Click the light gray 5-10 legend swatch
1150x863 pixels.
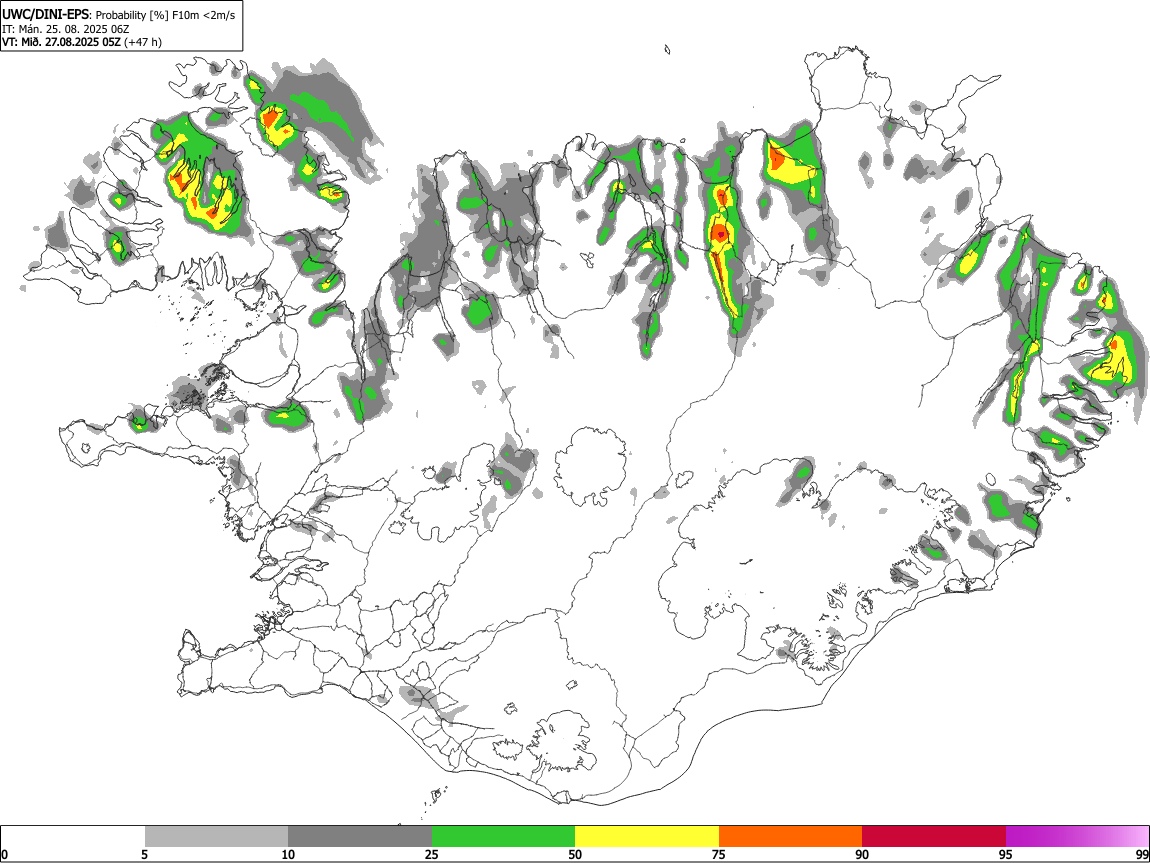(x=216, y=836)
